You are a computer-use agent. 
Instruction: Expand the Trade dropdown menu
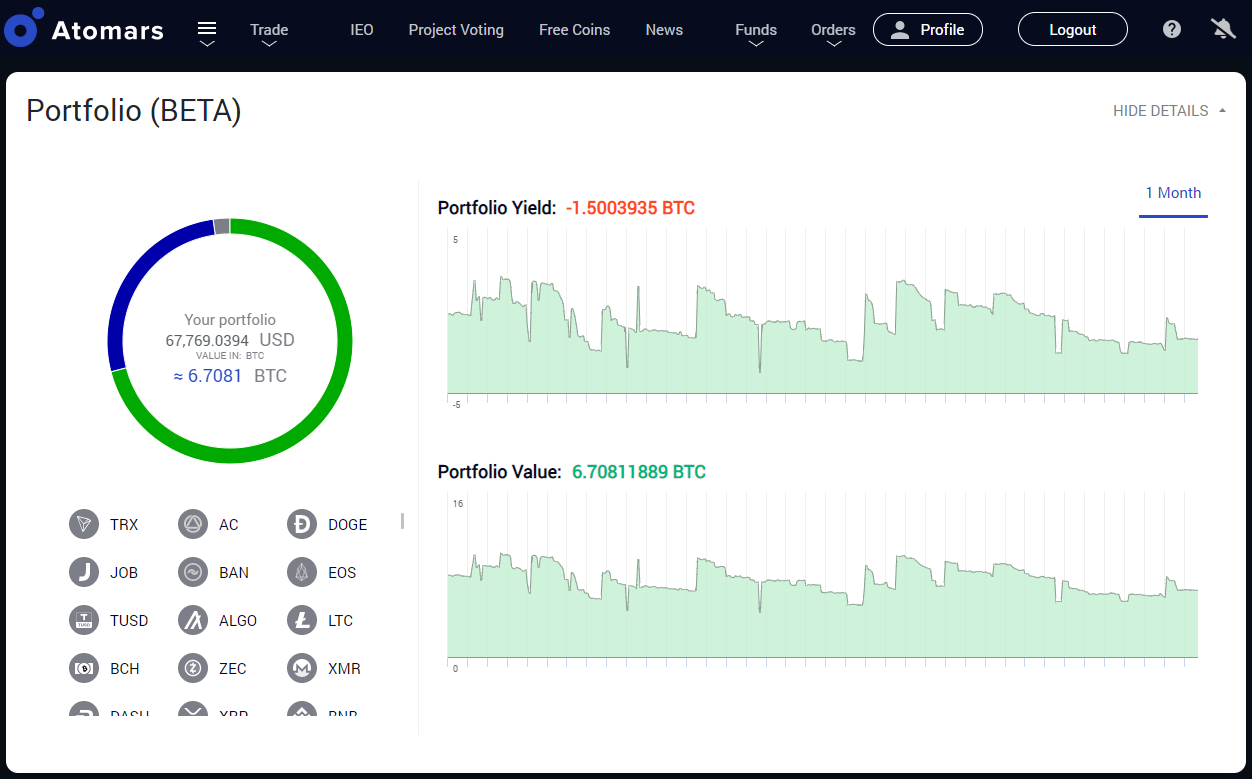(269, 33)
